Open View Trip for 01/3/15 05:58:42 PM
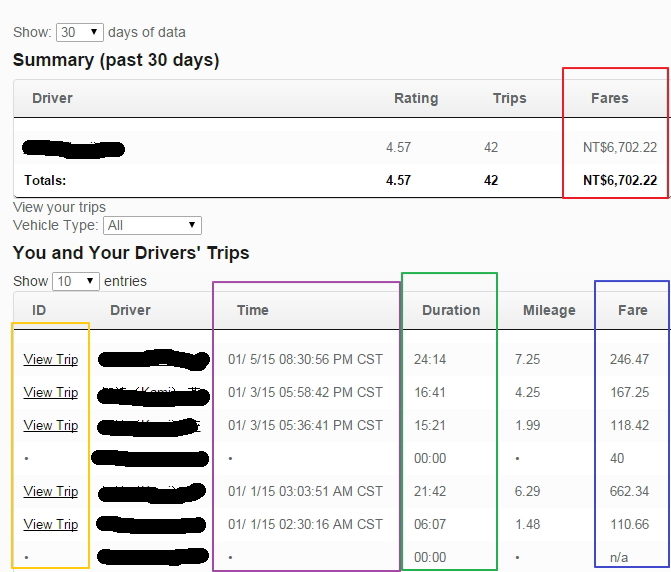Screen dimensions: 671x572 click(50, 392)
